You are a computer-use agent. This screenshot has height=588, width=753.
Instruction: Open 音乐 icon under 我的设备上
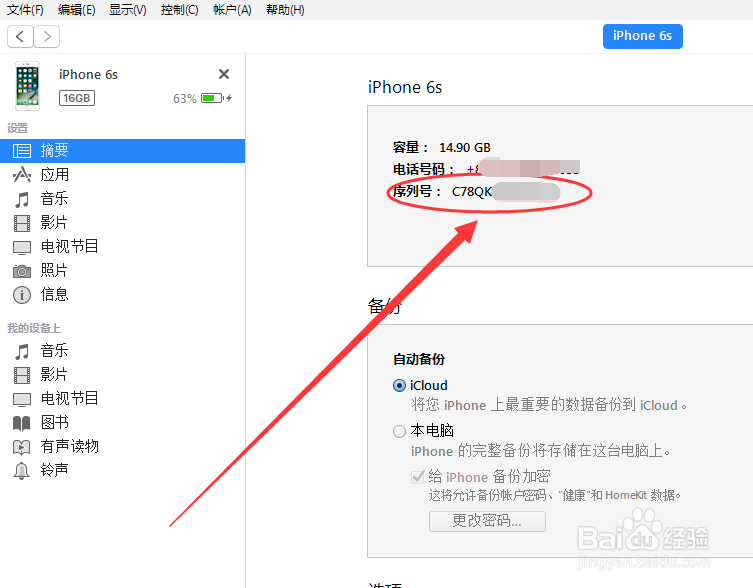[22, 351]
